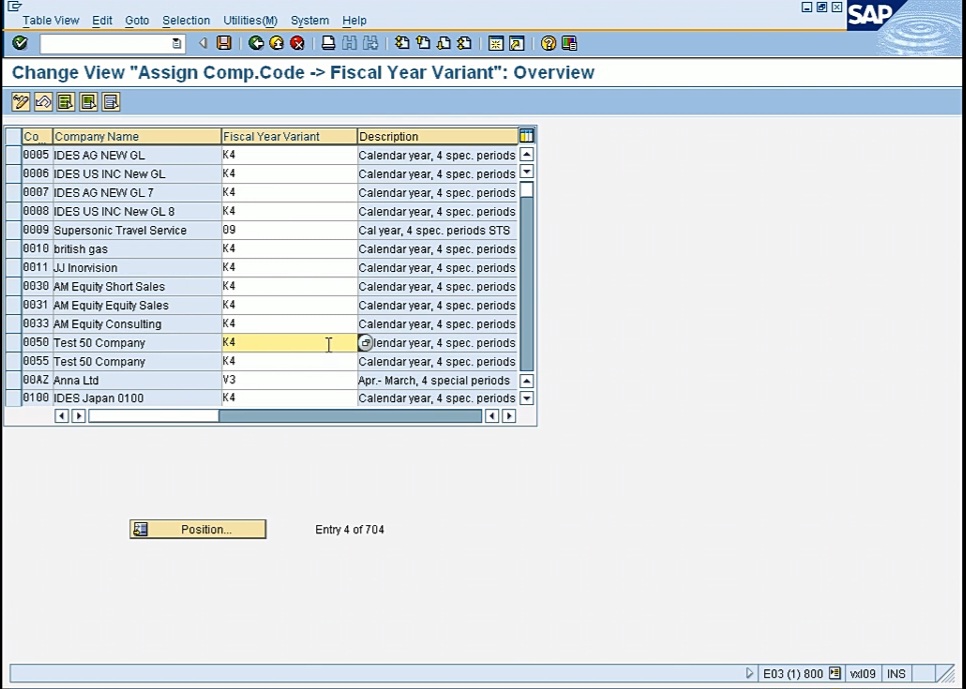Open the Goto menu

[x=137, y=20]
